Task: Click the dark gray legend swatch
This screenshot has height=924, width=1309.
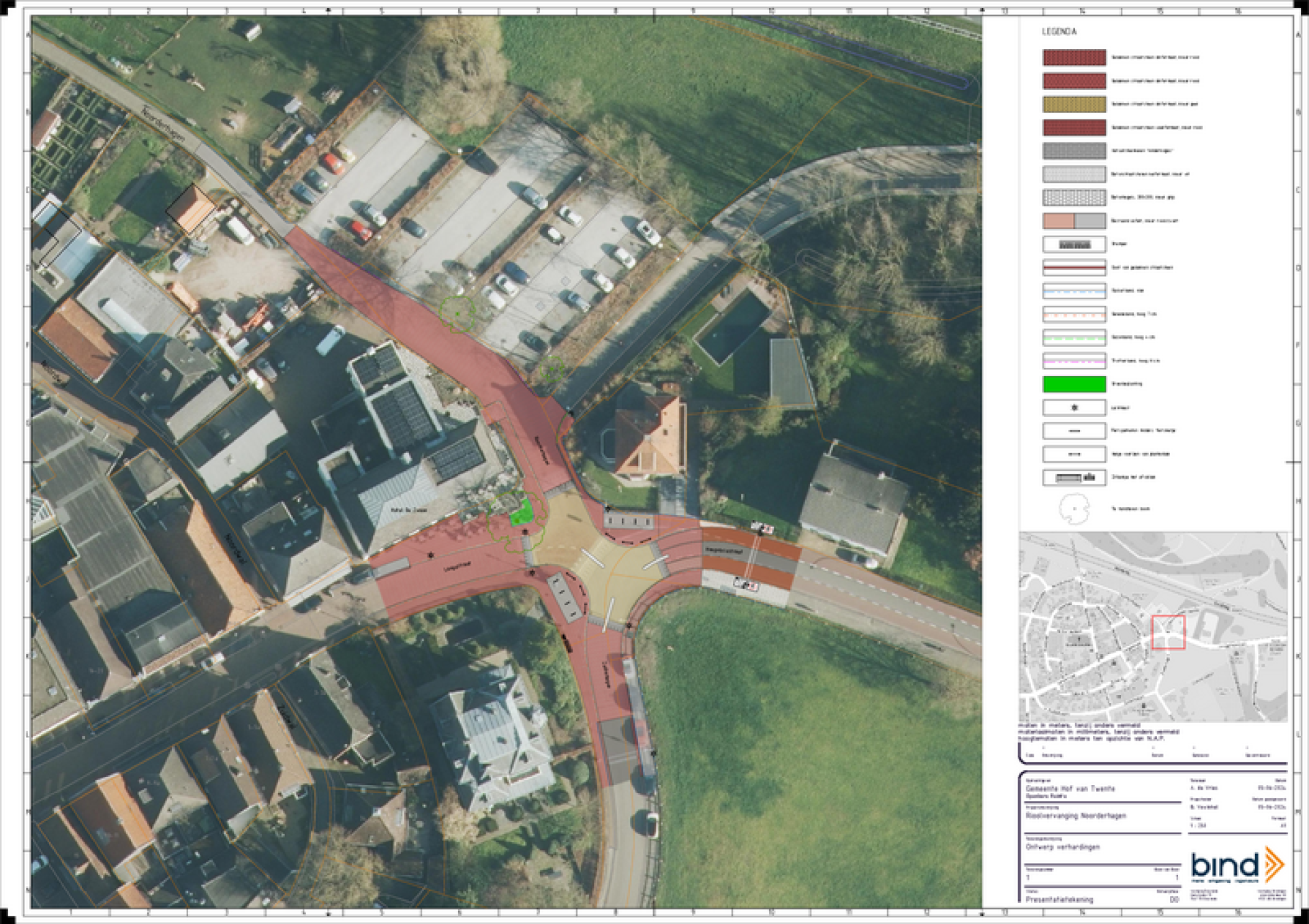Action: click(1074, 151)
